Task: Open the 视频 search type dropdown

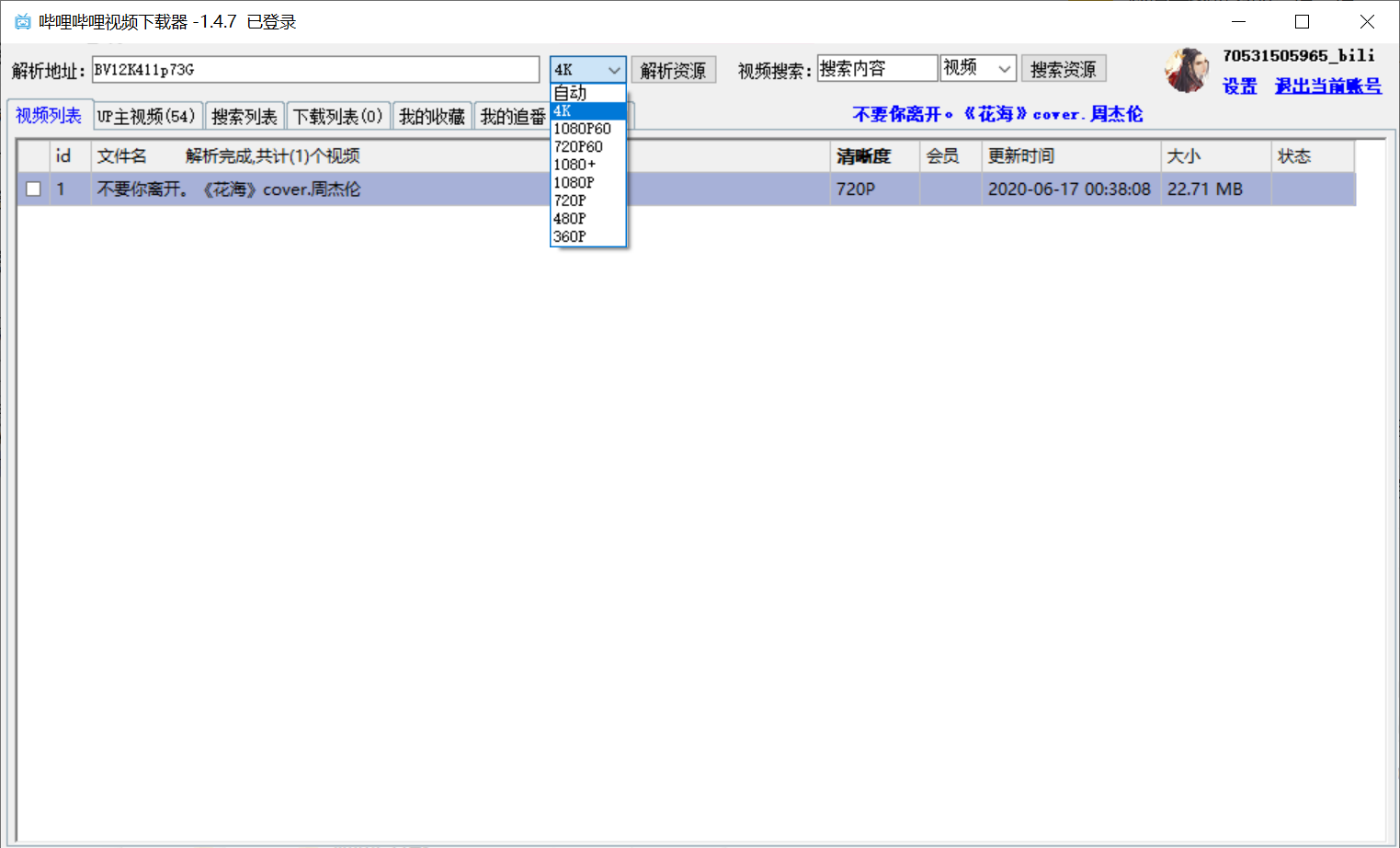Action: click(978, 68)
